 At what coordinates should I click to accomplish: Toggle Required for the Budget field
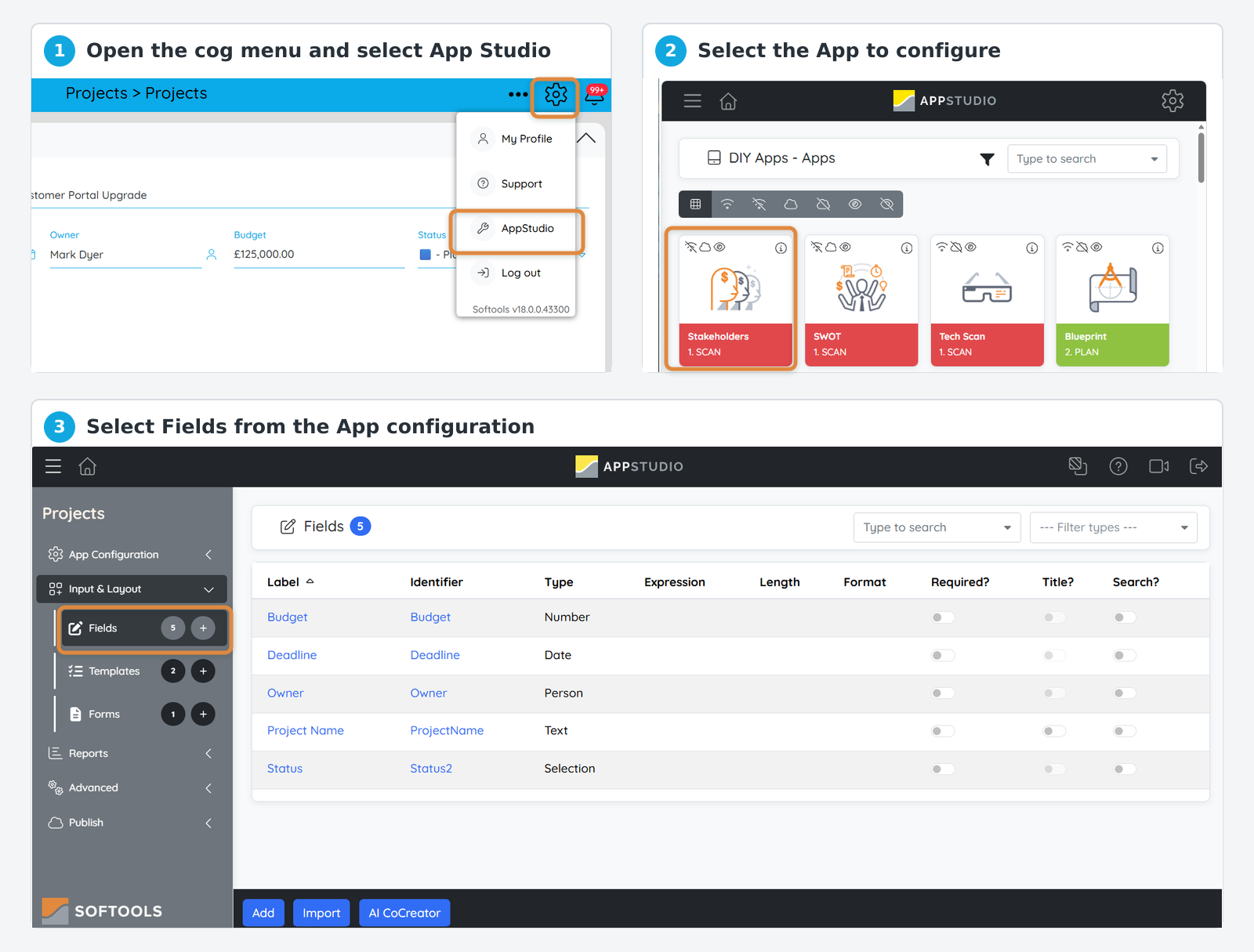point(943,617)
